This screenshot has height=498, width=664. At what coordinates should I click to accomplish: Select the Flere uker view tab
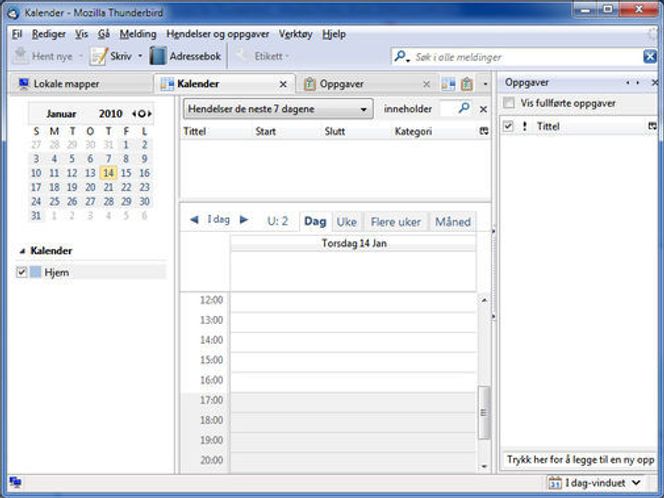[x=396, y=221]
